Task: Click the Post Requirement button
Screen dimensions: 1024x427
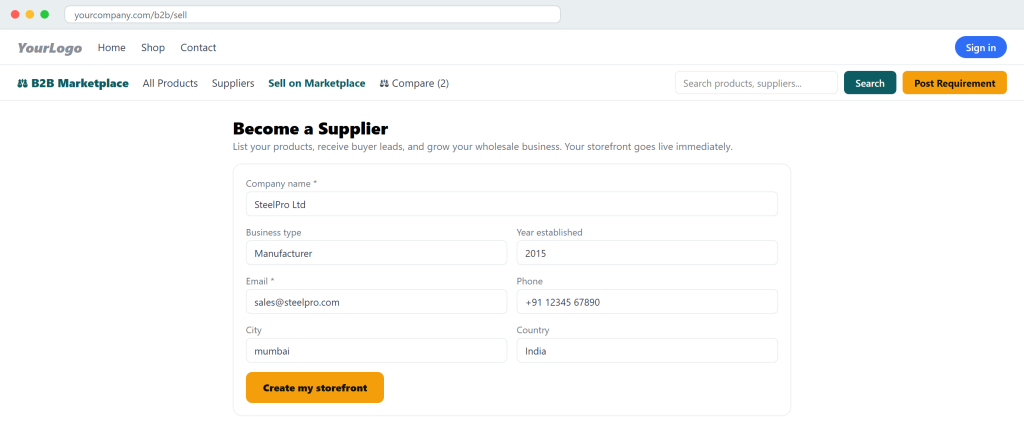Action: pyautogui.click(x=954, y=83)
